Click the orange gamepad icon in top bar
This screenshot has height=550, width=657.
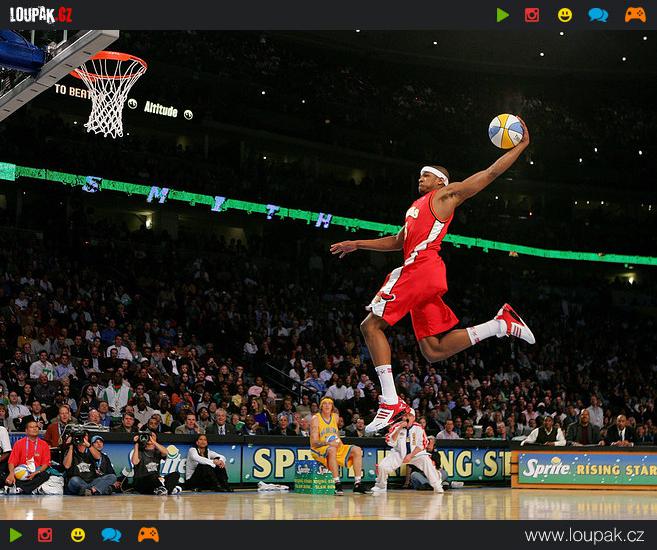[x=635, y=15]
